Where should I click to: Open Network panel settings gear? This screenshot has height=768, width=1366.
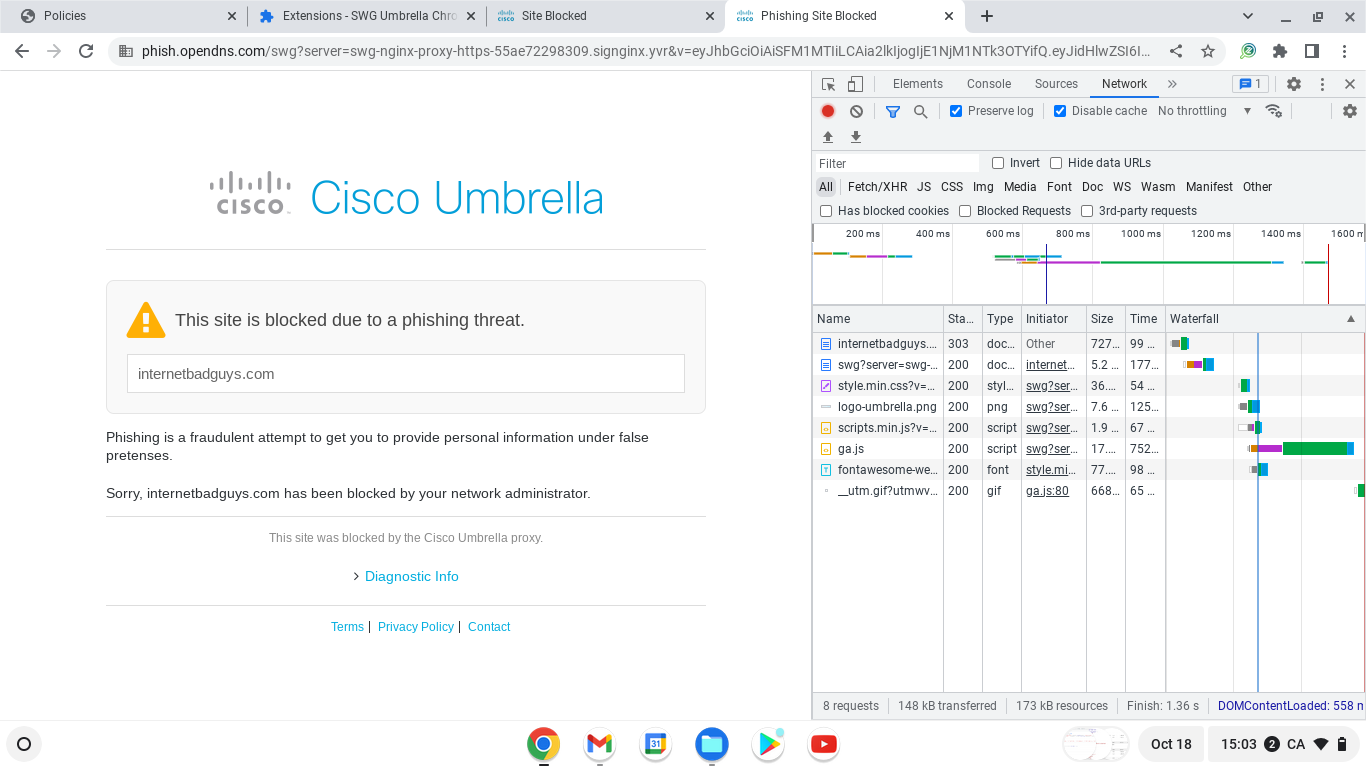point(1350,111)
